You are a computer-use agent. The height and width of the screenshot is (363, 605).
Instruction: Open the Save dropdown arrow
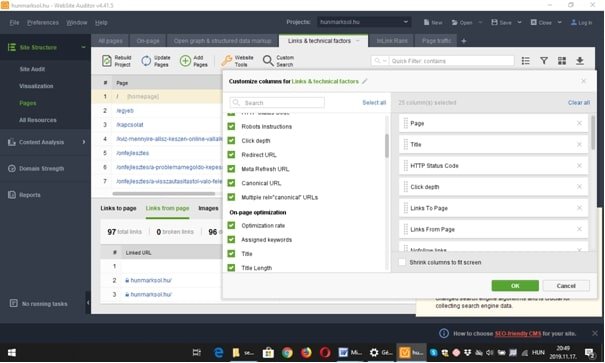tap(519, 22)
